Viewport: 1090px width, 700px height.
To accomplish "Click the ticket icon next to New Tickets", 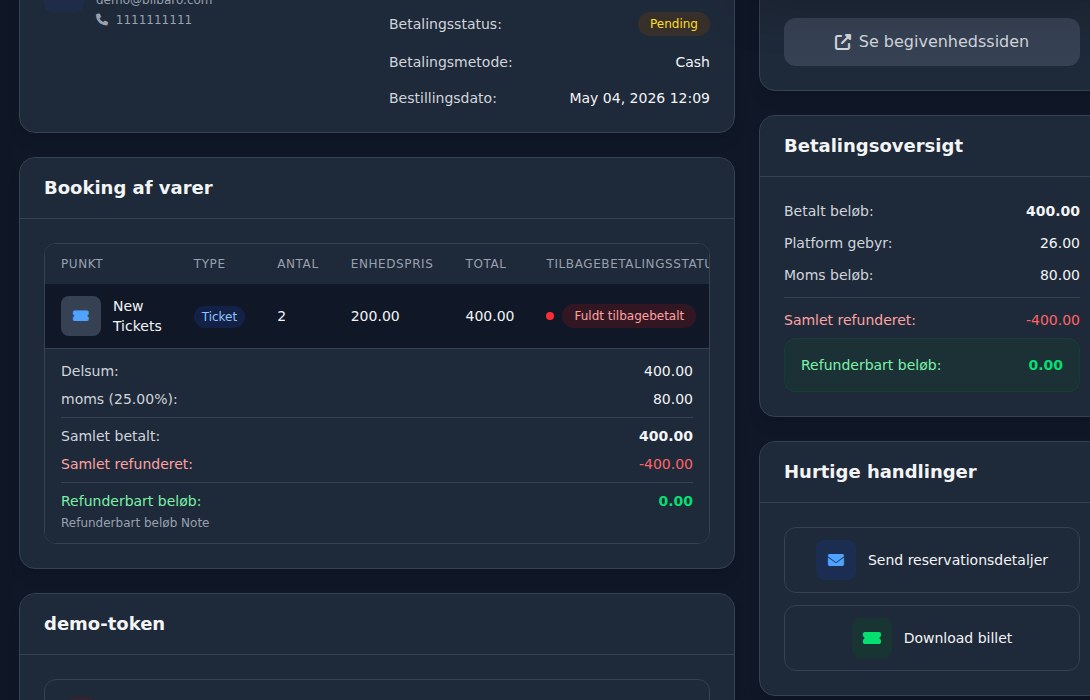I will (x=81, y=316).
